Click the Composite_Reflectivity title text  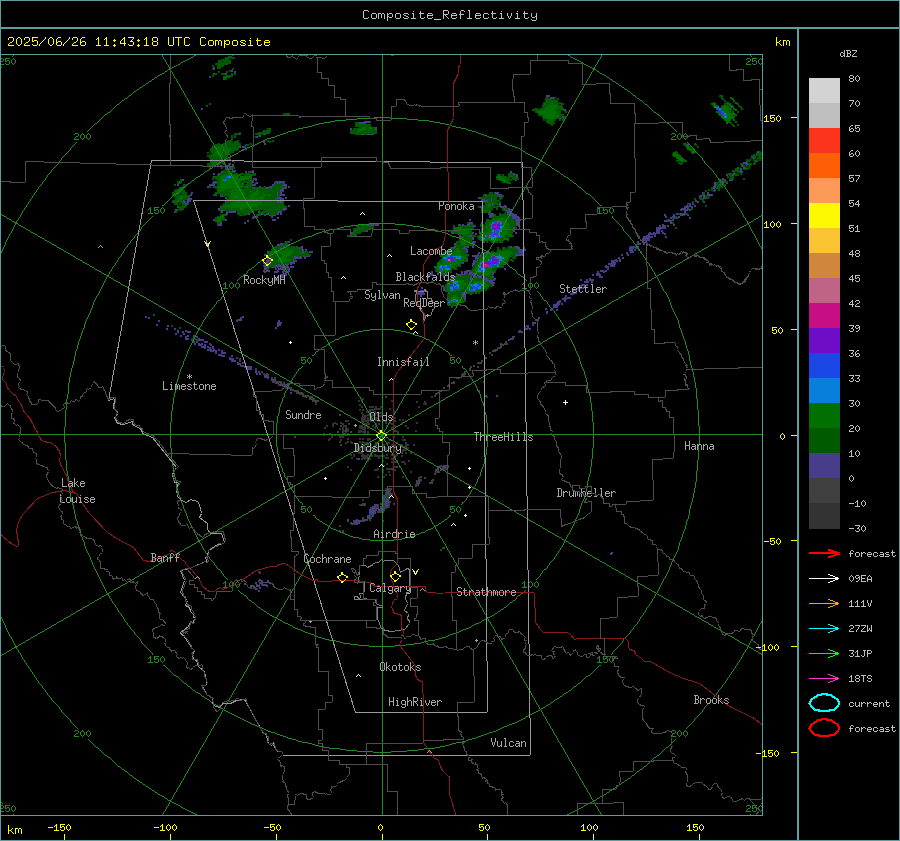coord(449,15)
